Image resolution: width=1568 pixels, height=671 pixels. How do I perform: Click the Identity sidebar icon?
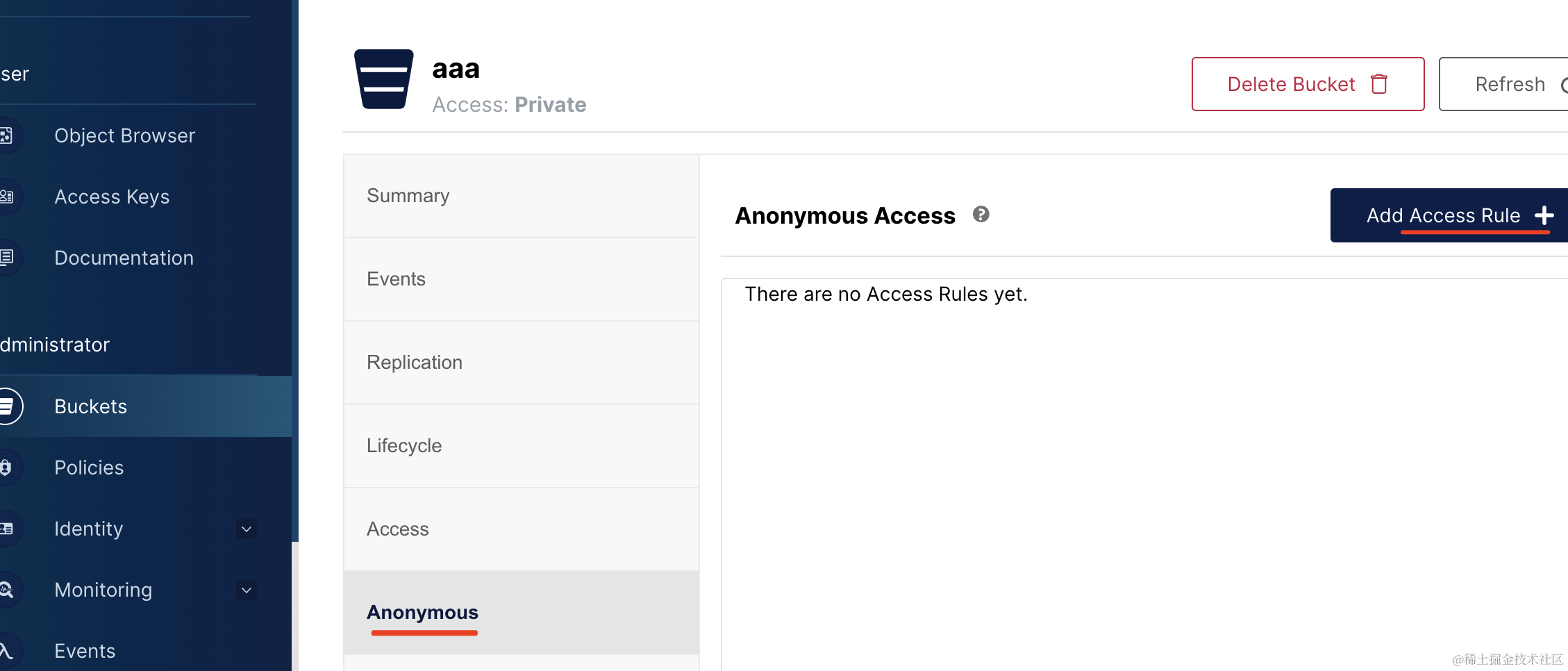[6, 529]
